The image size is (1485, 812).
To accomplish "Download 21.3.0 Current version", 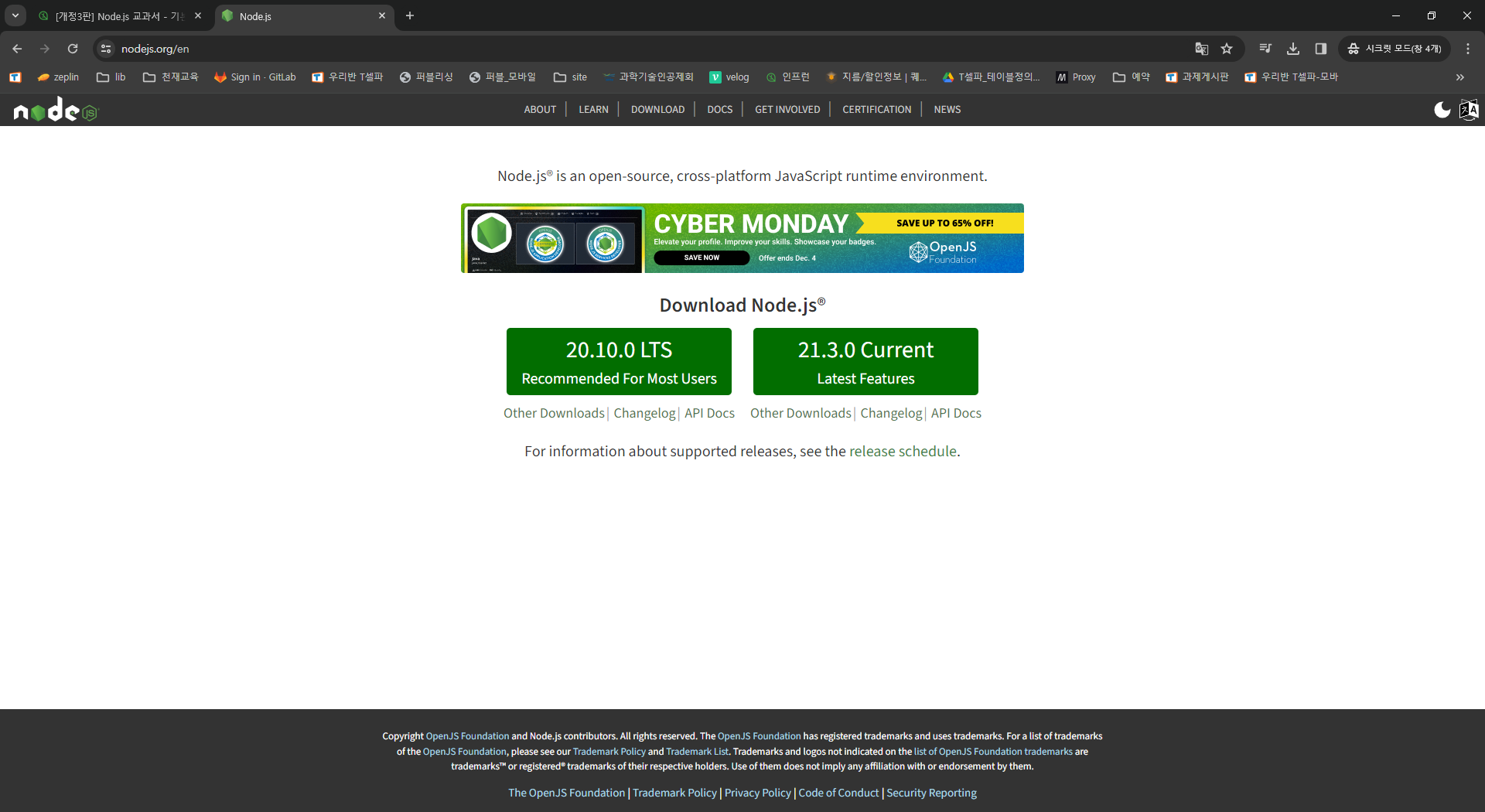I will tap(865, 362).
